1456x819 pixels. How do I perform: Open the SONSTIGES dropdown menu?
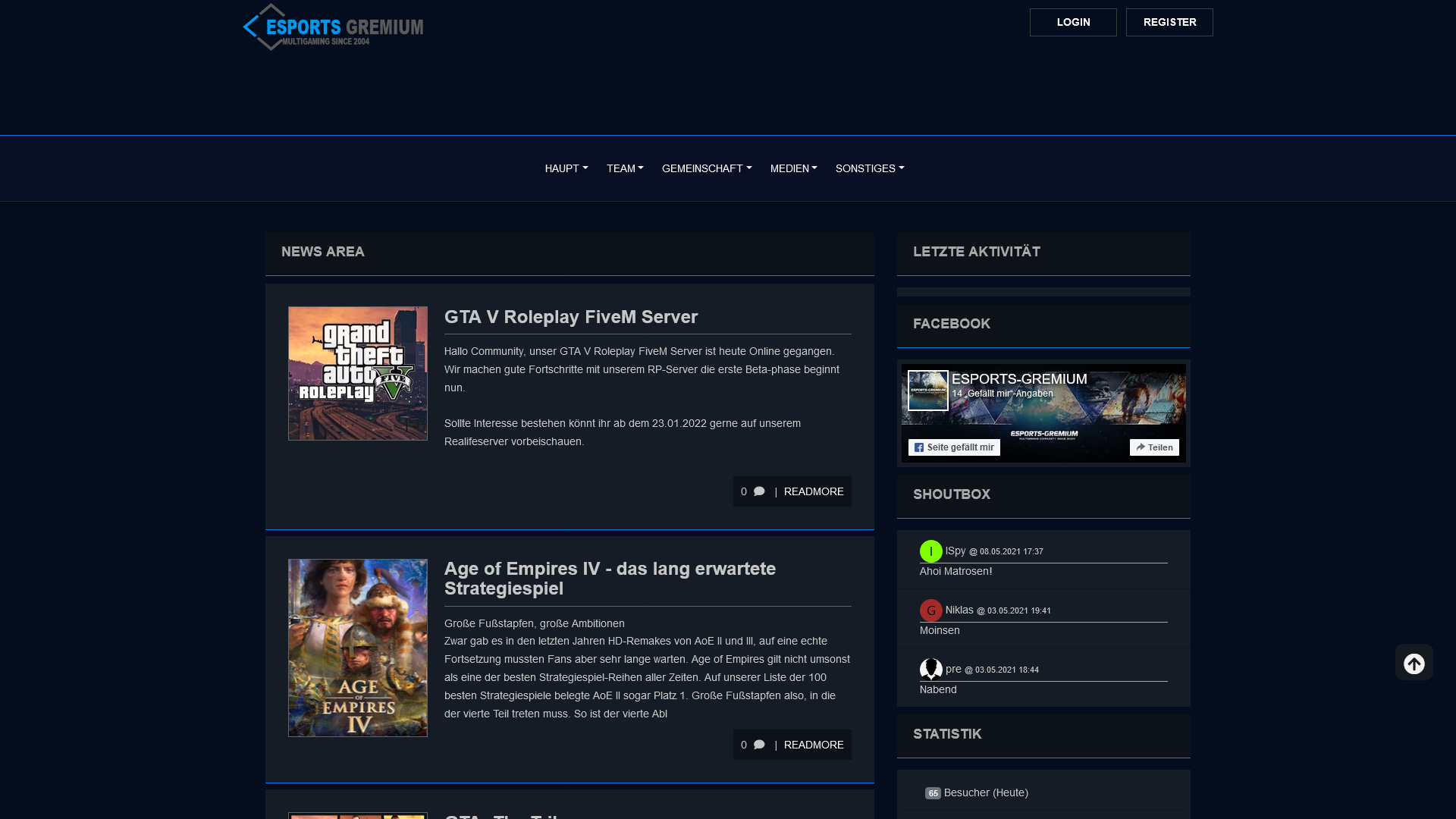click(x=870, y=168)
